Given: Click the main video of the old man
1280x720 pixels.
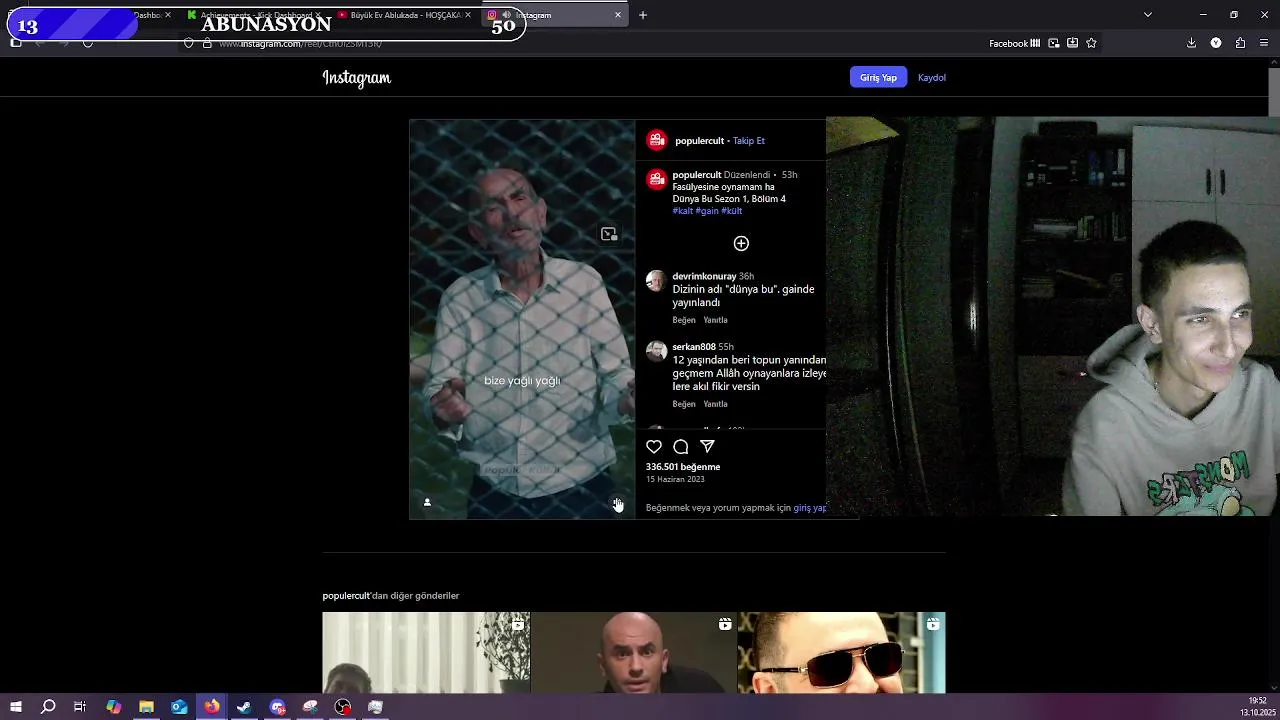Looking at the screenshot, I should point(522,319).
